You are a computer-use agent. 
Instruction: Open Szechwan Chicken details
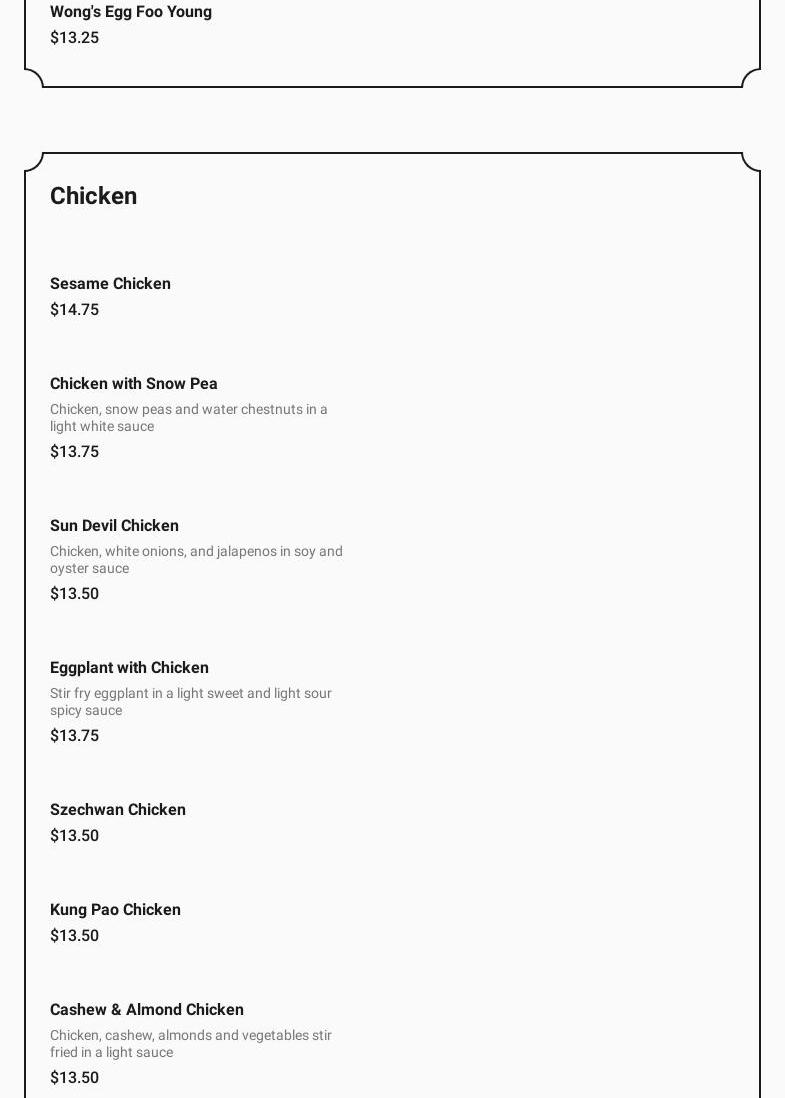pos(118,810)
